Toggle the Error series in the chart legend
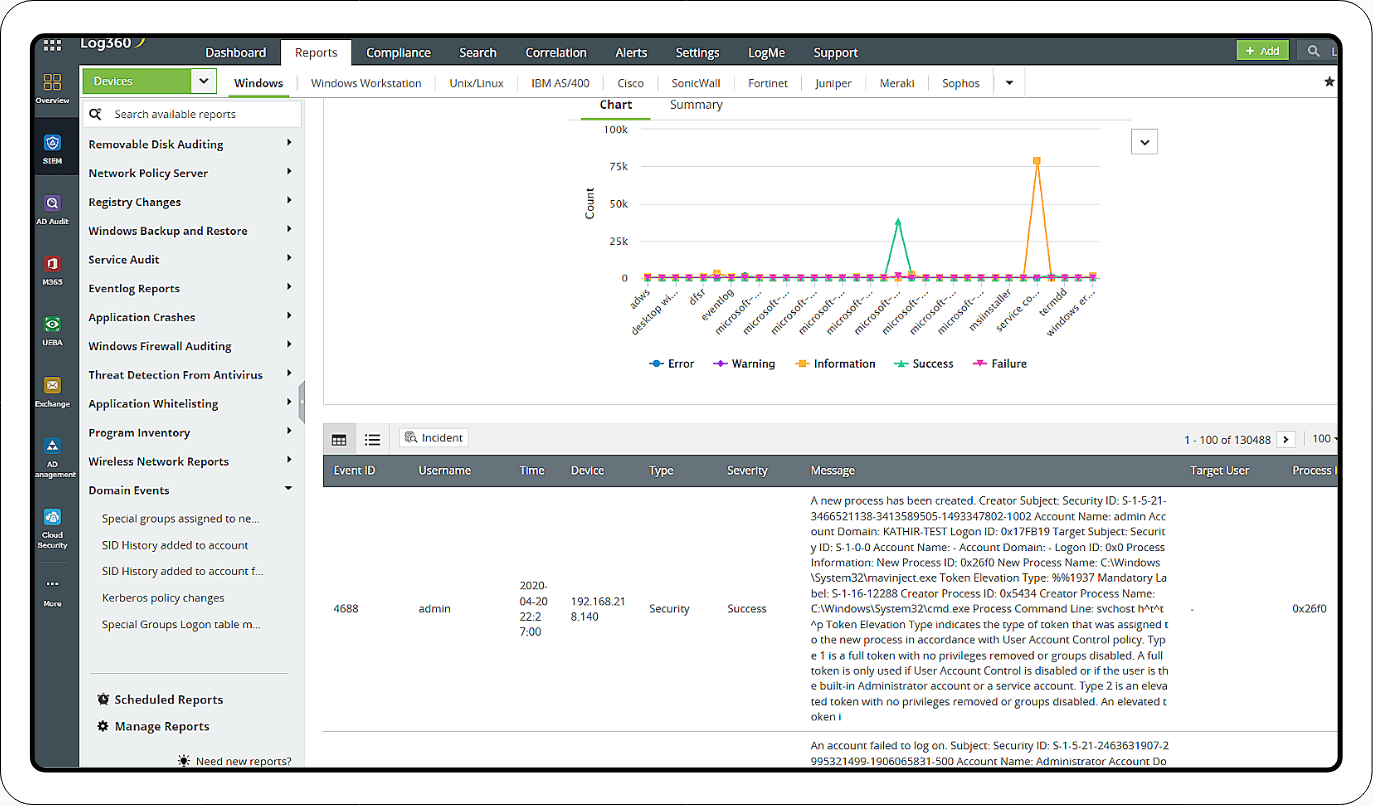 coord(671,363)
